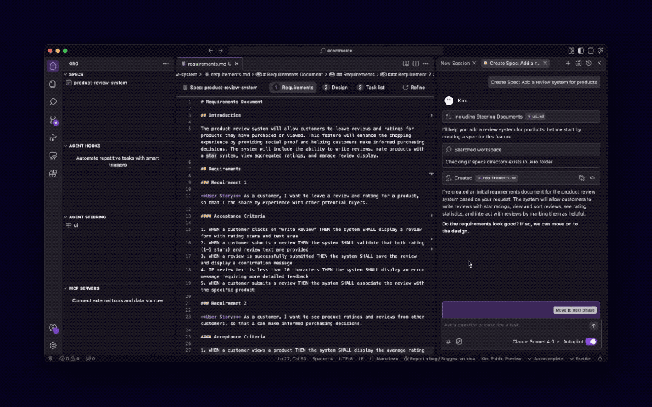The image size is (652, 407).
Task: Collapse the SPECS section in the sidebar
Action: coord(76,74)
